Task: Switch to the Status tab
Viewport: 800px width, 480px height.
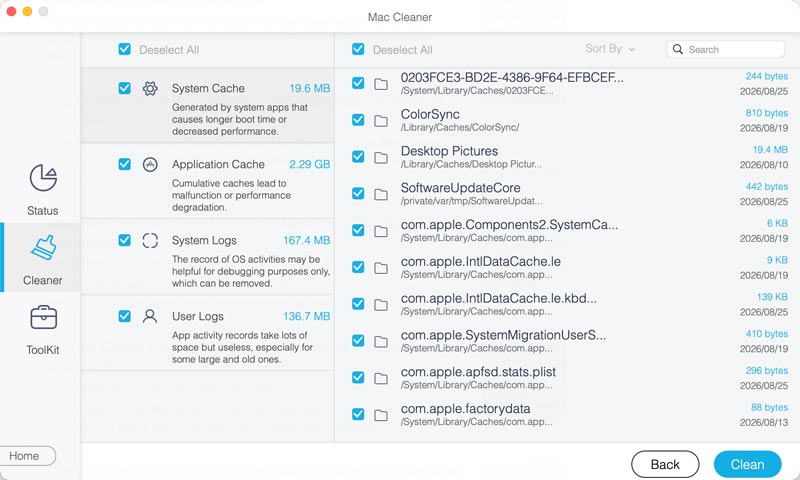Action: [x=43, y=189]
